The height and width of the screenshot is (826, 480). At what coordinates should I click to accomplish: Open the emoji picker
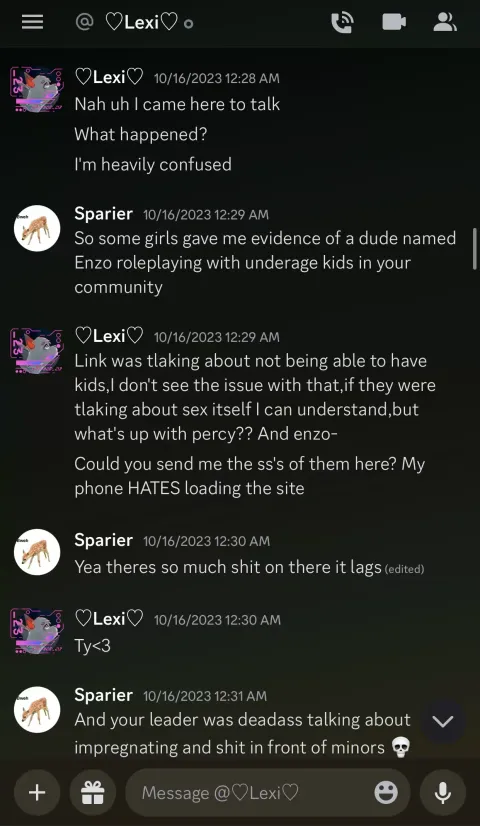click(386, 792)
